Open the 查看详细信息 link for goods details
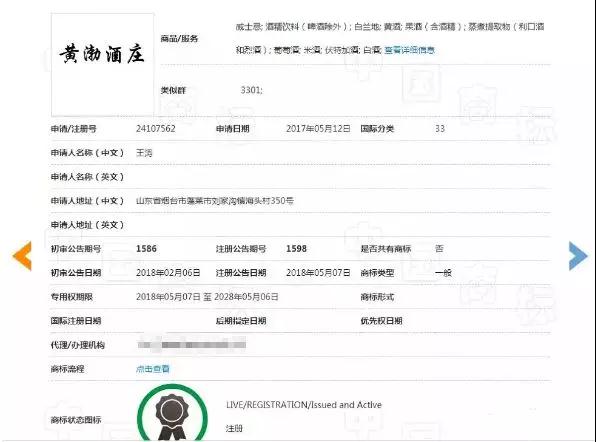The image size is (596, 442). 409,50
